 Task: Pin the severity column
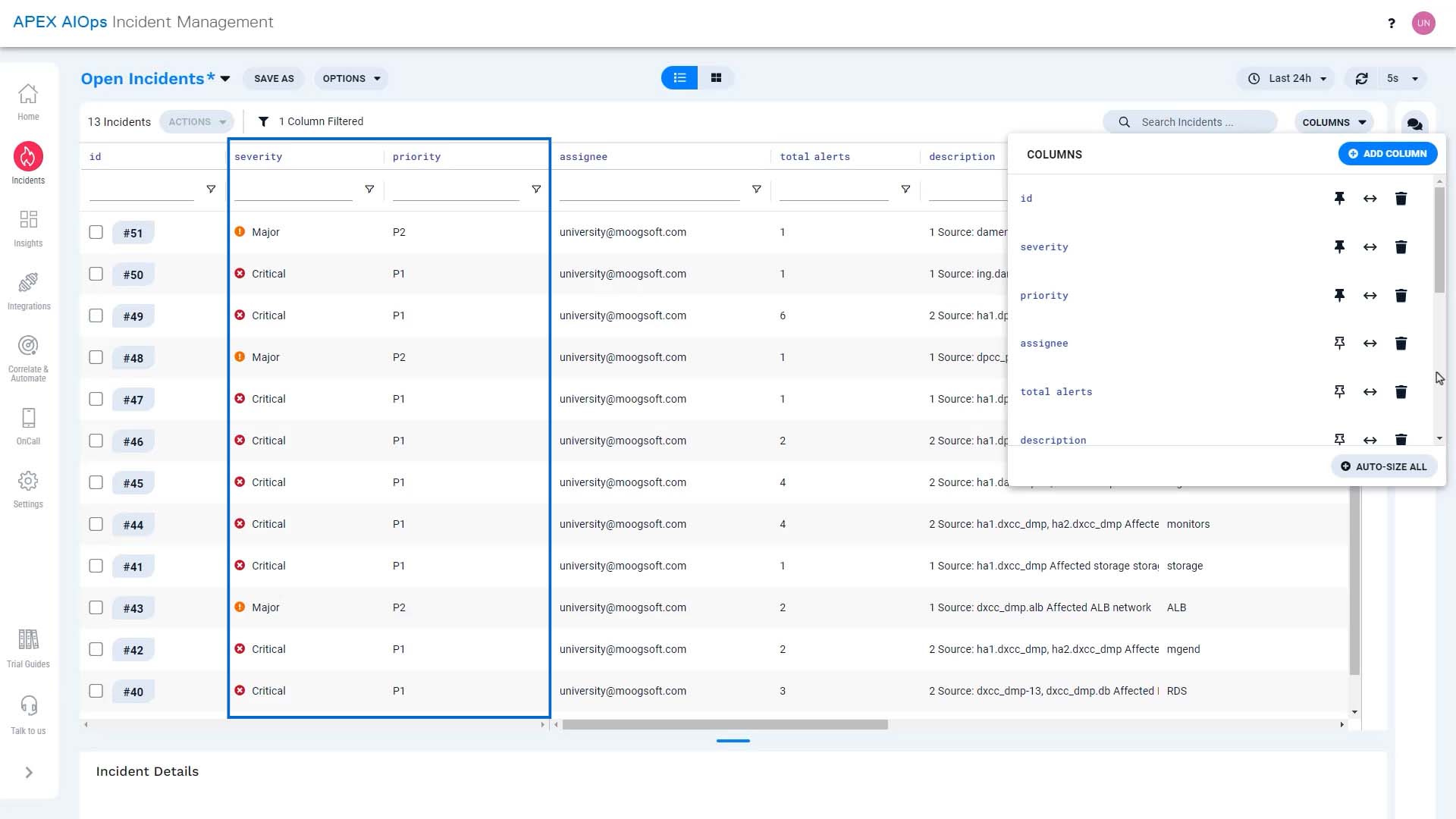coord(1339,247)
